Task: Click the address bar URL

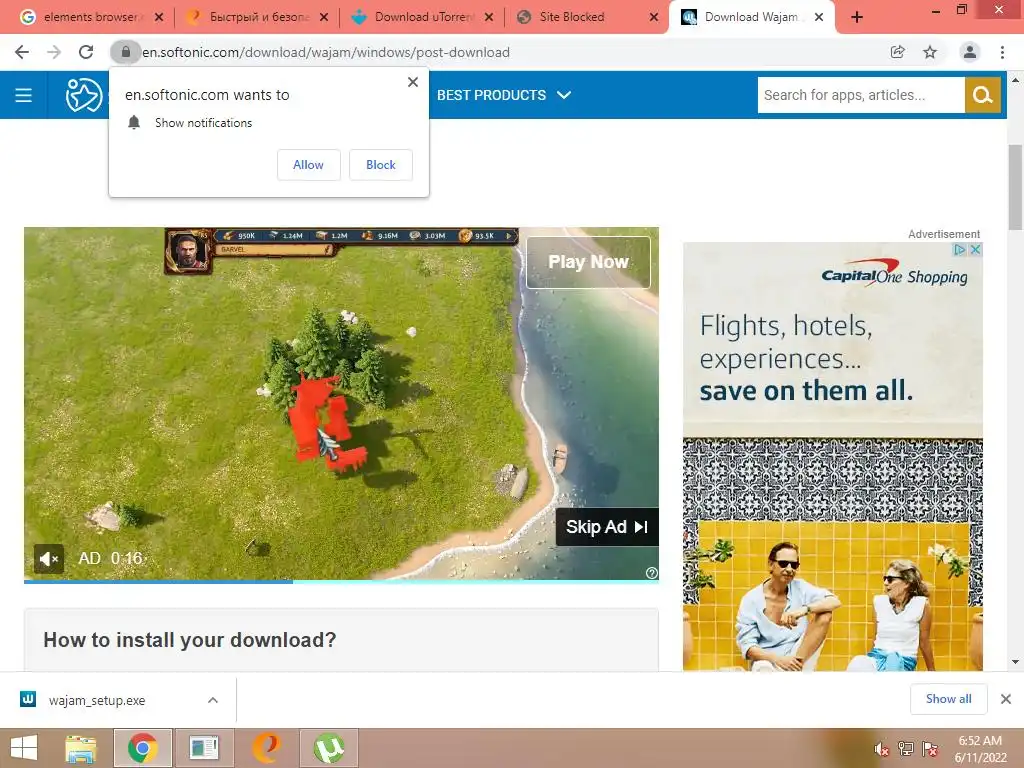Action: point(326,52)
